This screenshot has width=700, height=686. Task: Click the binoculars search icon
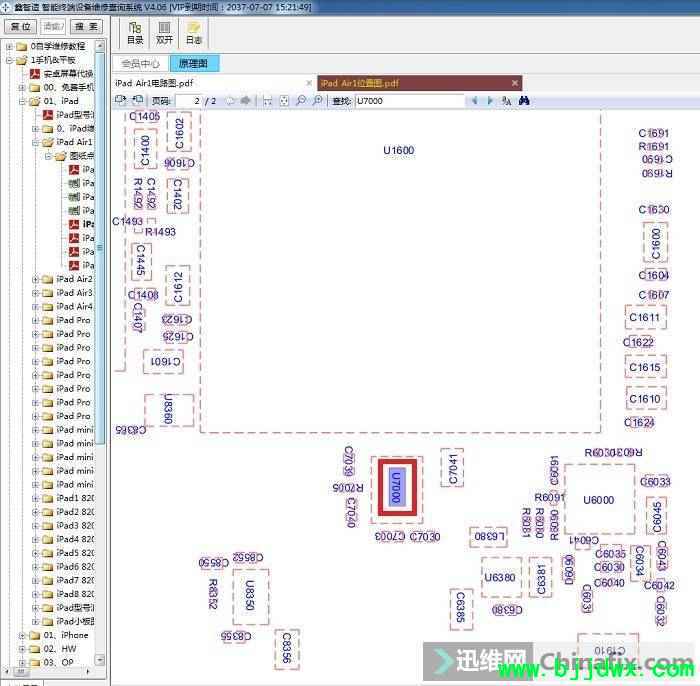524,101
